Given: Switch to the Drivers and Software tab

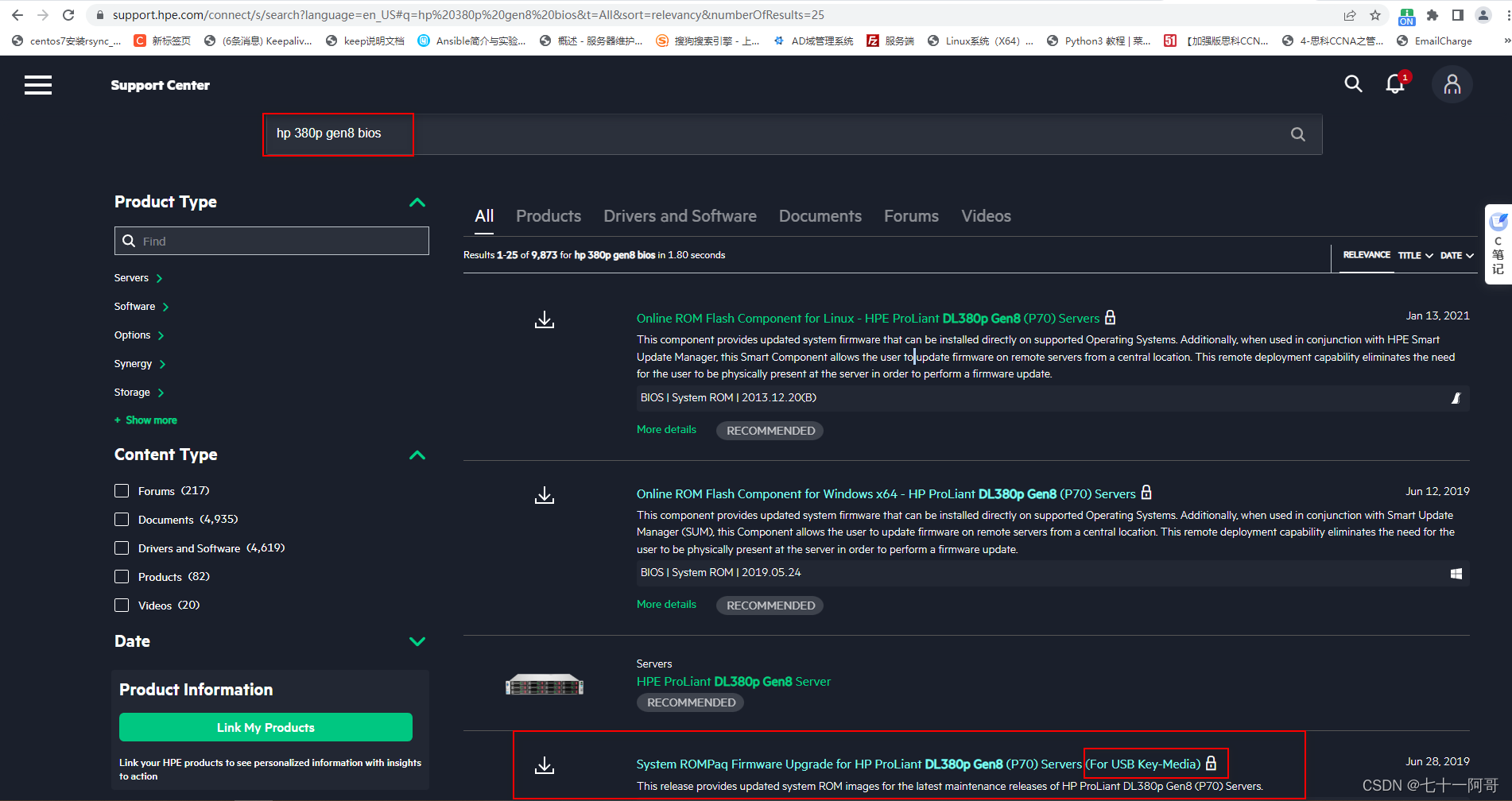Looking at the screenshot, I should pyautogui.click(x=680, y=216).
